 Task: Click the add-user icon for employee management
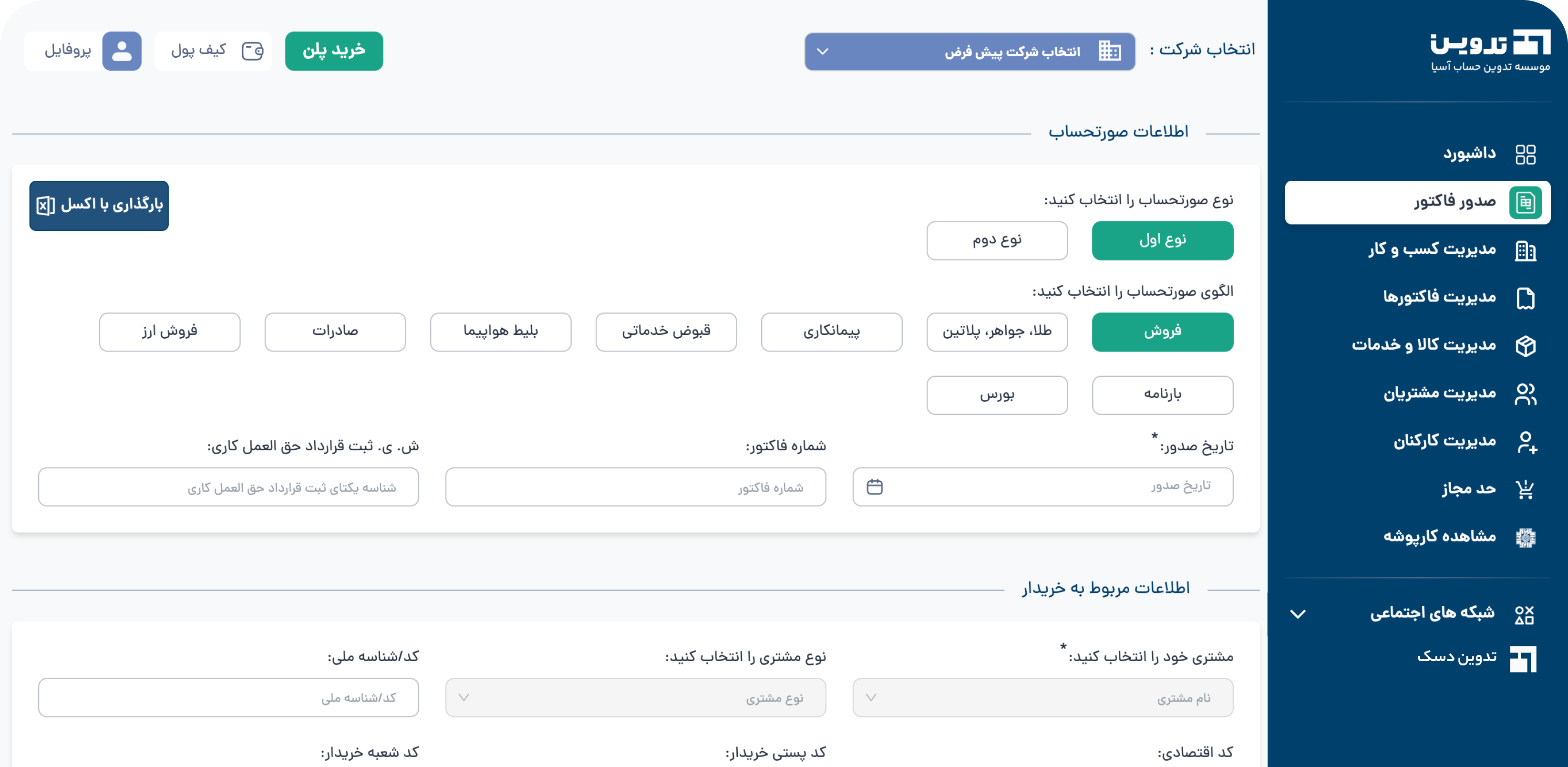pos(1525,442)
